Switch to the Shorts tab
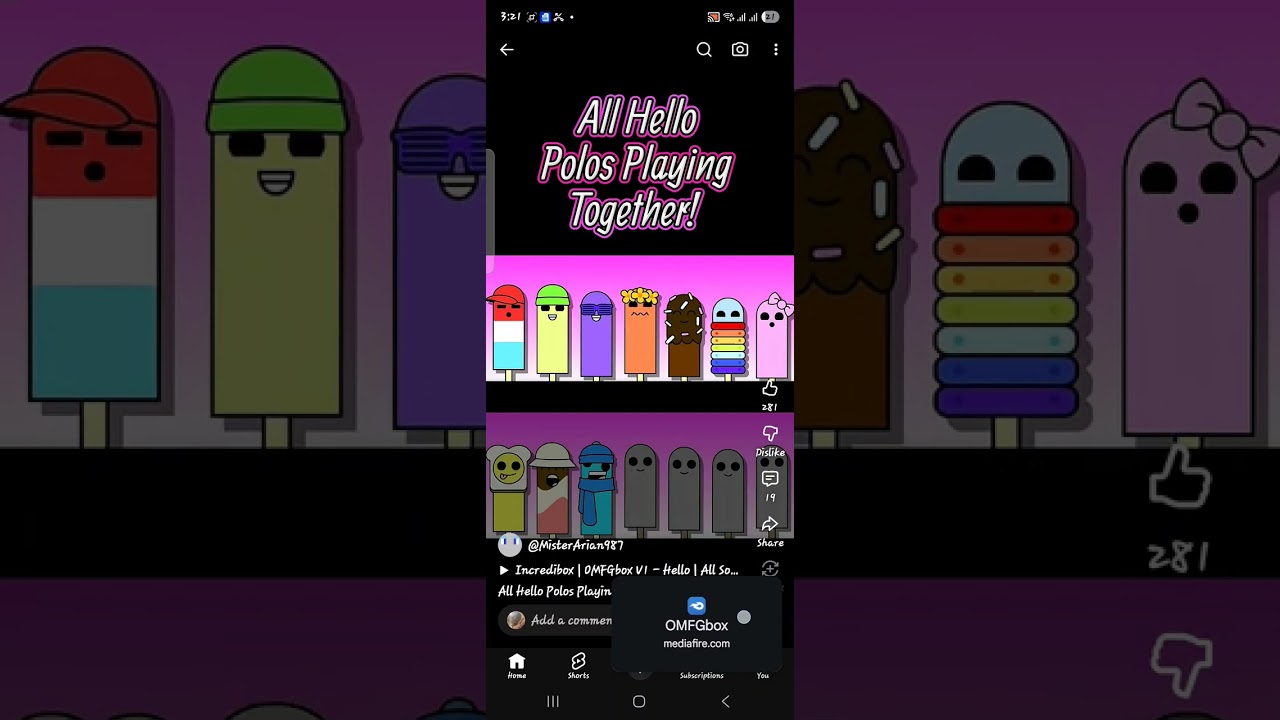Image resolution: width=1280 pixels, height=720 pixels. 578,666
